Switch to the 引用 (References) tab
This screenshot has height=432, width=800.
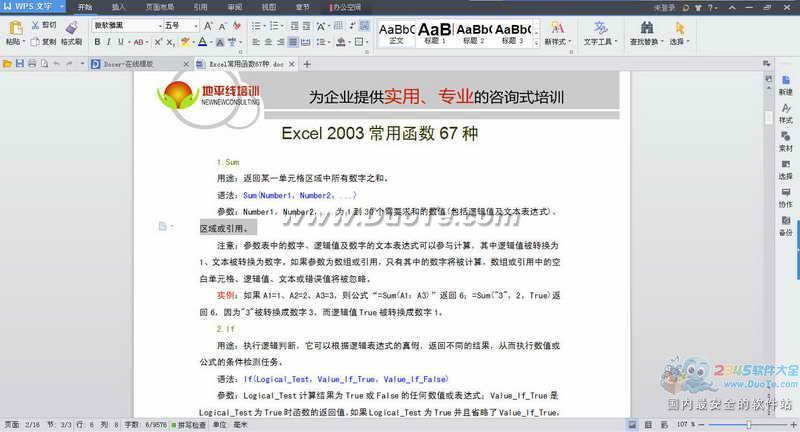201,7
